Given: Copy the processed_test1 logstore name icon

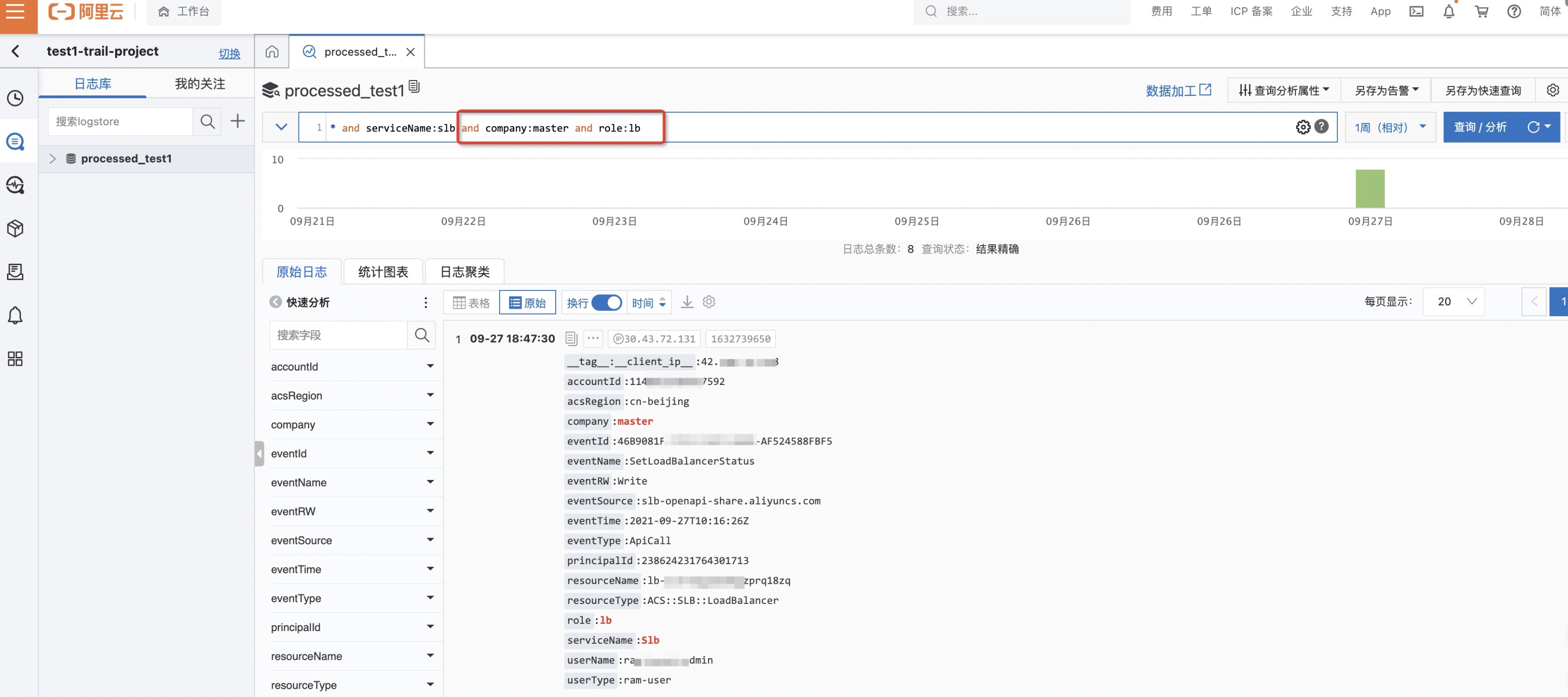Looking at the screenshot, I should tap(414, 87).
